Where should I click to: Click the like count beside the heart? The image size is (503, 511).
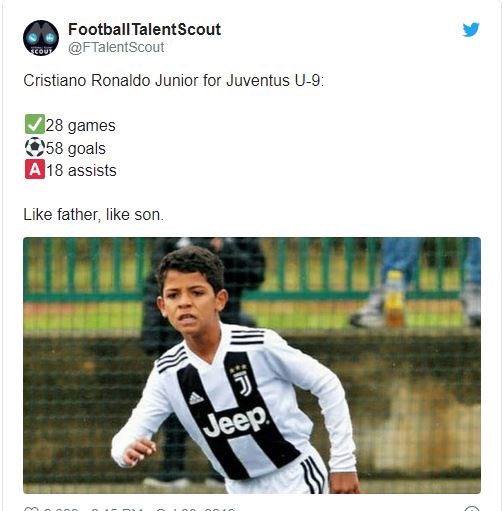(x=61, y=509)
